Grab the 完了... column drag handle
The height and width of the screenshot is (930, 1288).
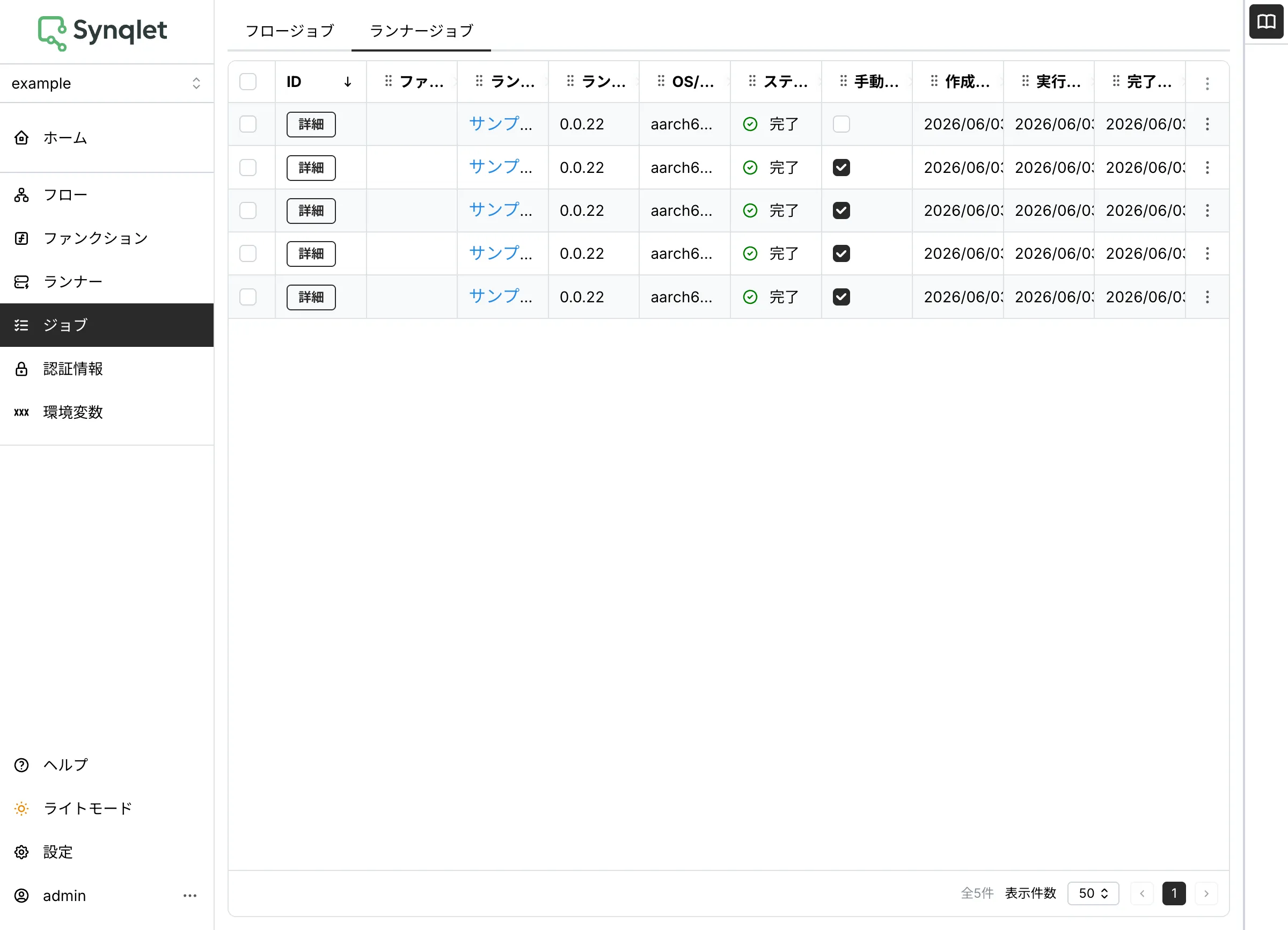pos(1116,81)
